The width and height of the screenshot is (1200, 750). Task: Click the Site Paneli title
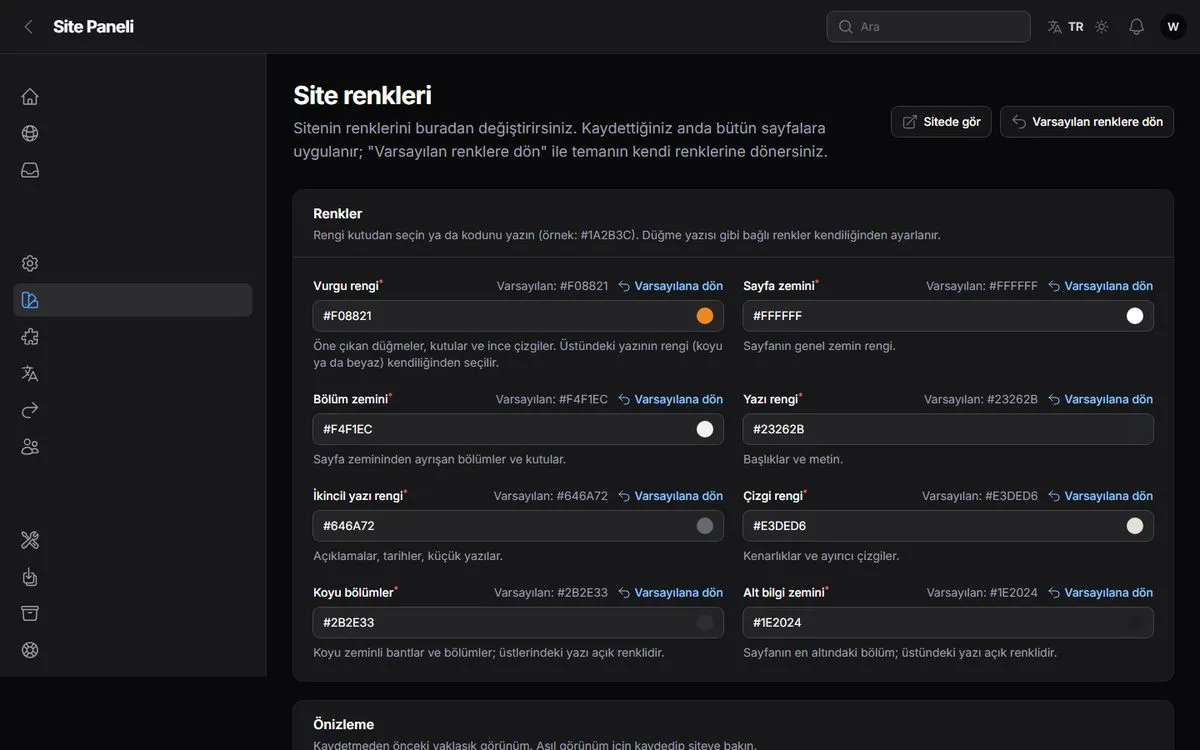[93, 27]
